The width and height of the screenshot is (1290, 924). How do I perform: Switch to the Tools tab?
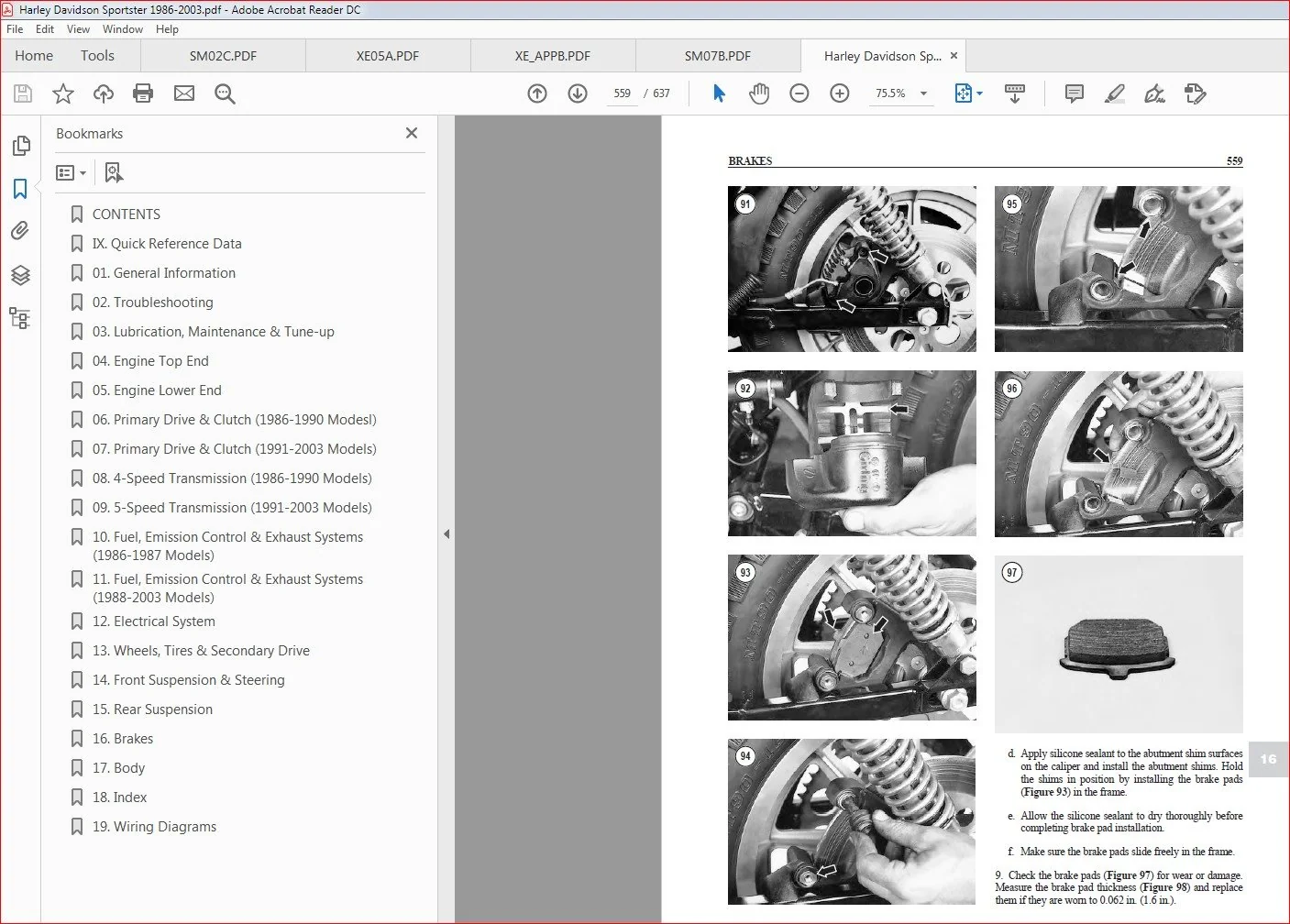[x=97, y=56]
